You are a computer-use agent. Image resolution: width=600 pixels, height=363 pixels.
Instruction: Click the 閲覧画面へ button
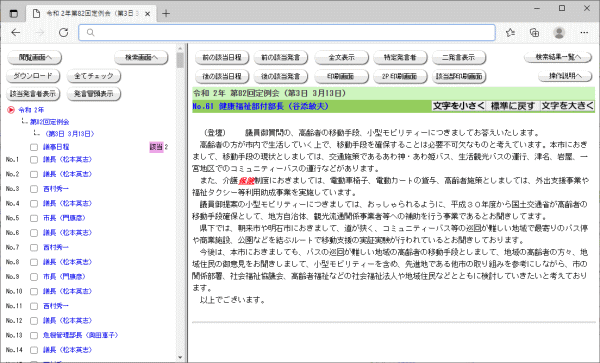tap(34, 58)
